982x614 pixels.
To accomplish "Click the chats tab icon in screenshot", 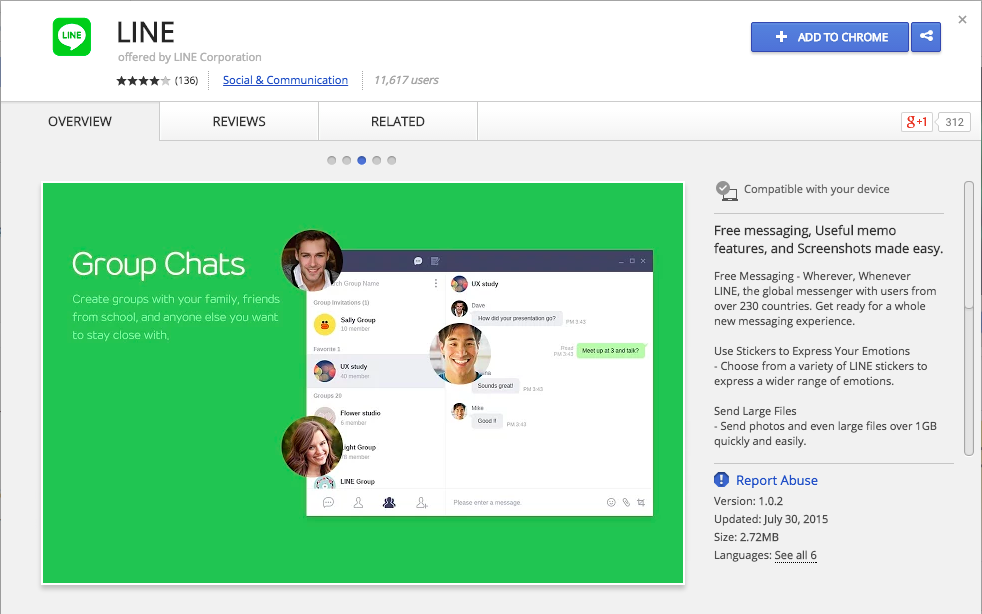I will point(328,502).
